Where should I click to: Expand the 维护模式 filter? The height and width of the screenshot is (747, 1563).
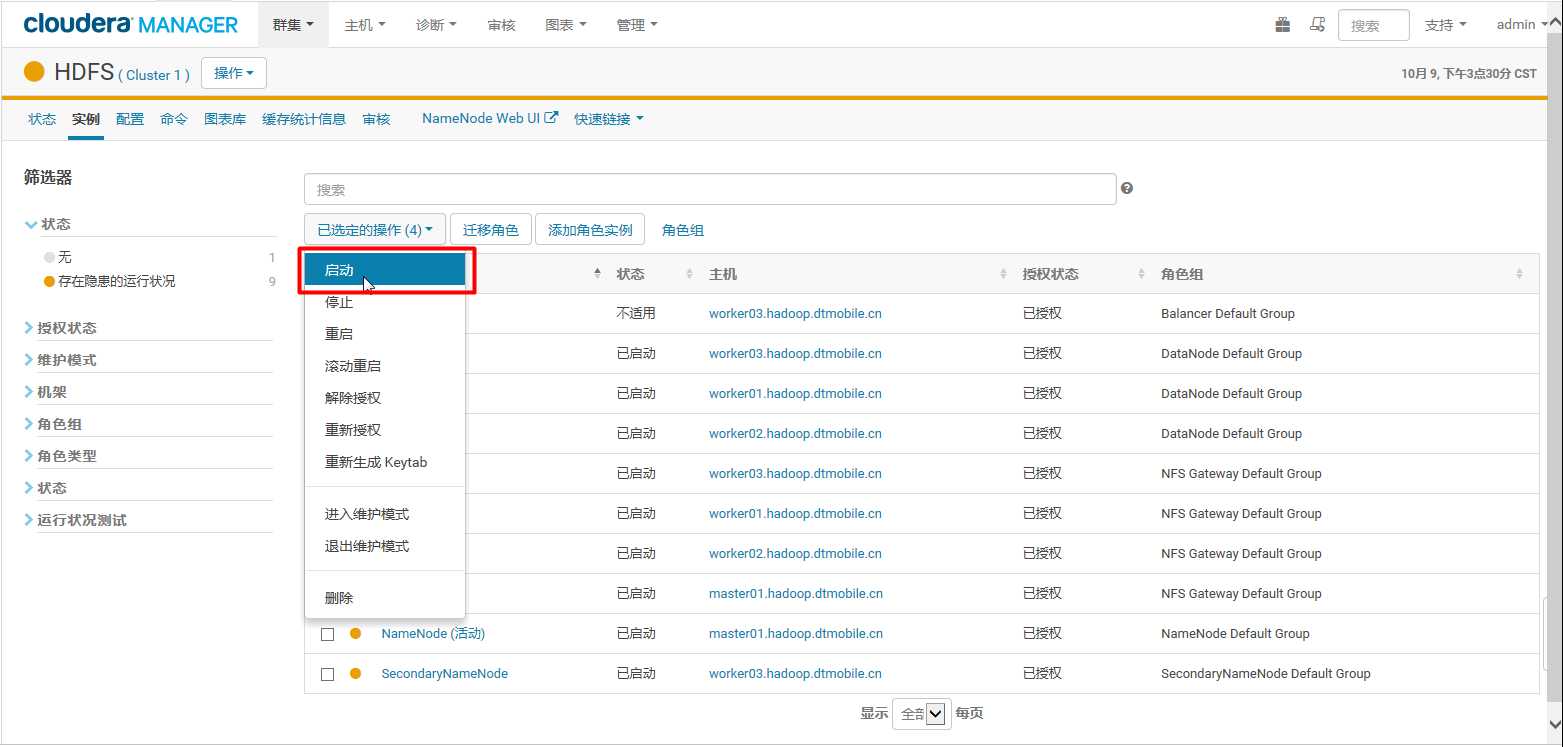click(x=61, y=360)
